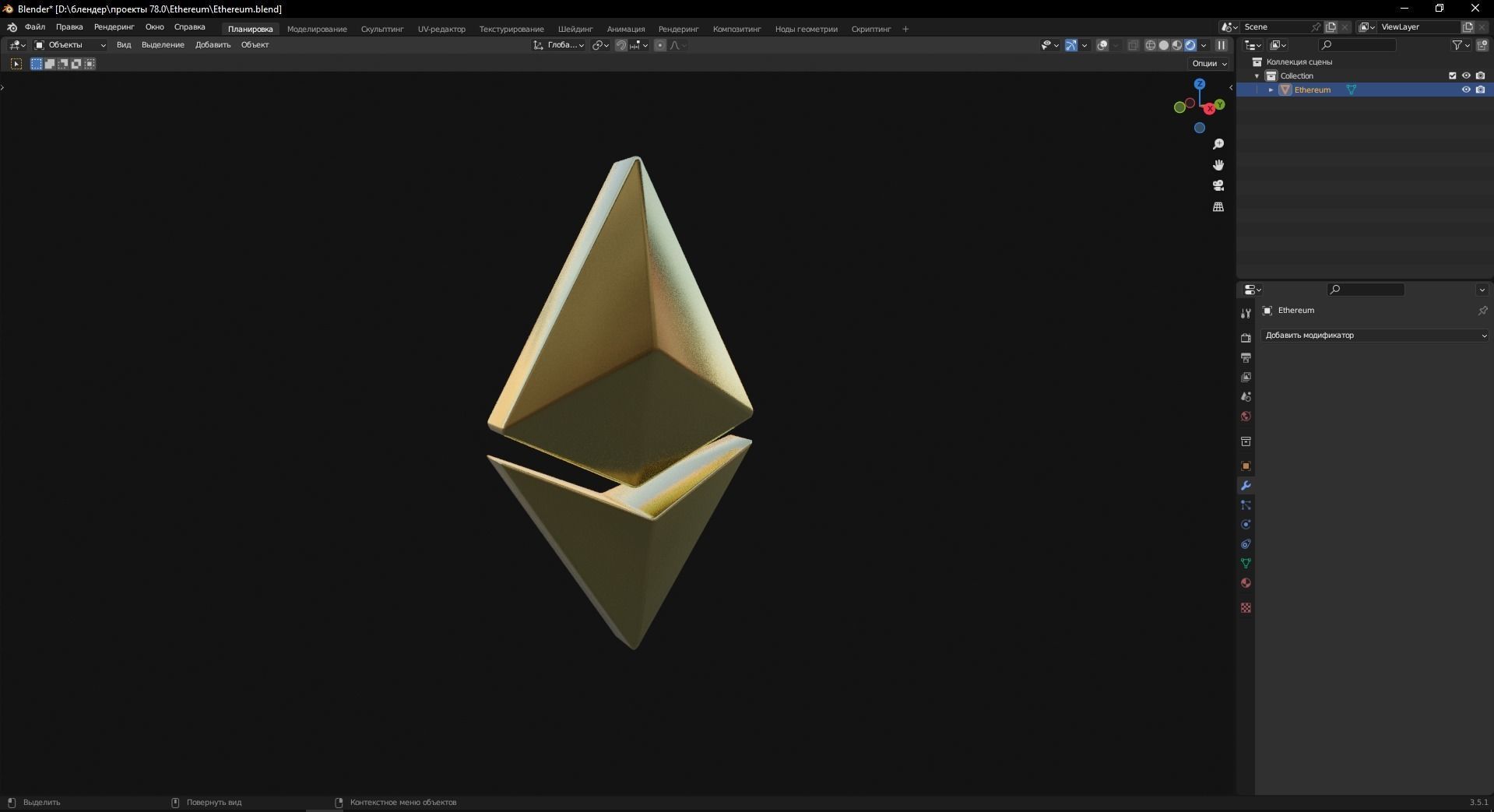Open the Select (Выделение) viewport menu
1494x812 pixels.
pos(163,45)
